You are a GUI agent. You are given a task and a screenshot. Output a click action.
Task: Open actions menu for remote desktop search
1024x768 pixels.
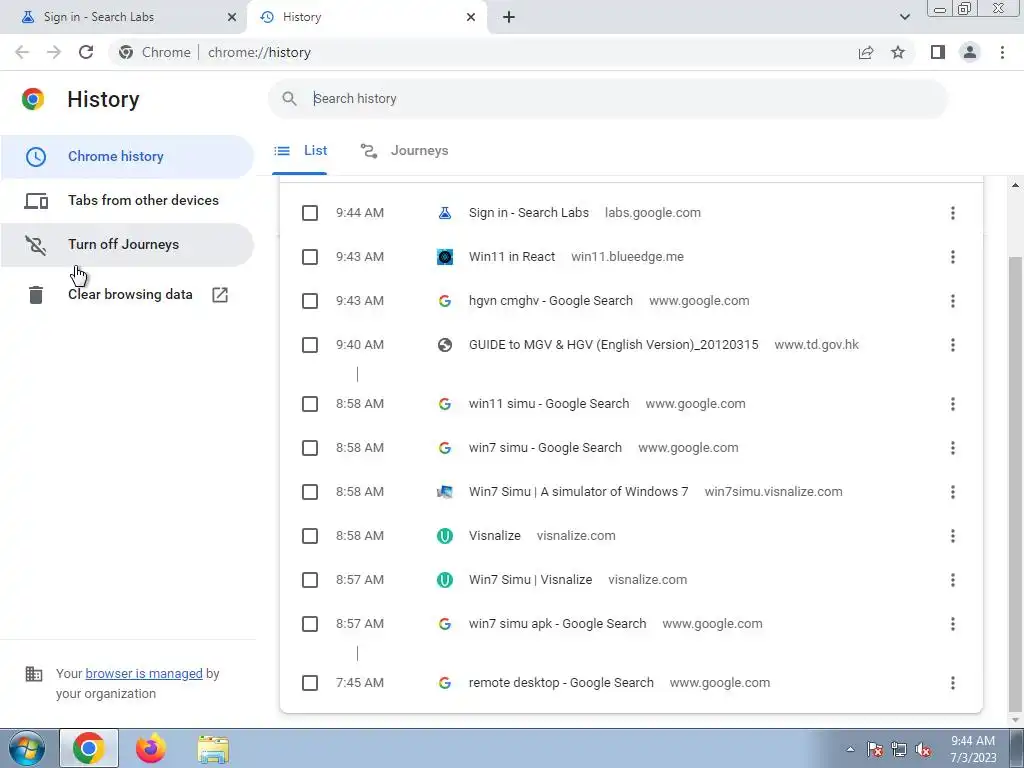click(x=953, y=683)
